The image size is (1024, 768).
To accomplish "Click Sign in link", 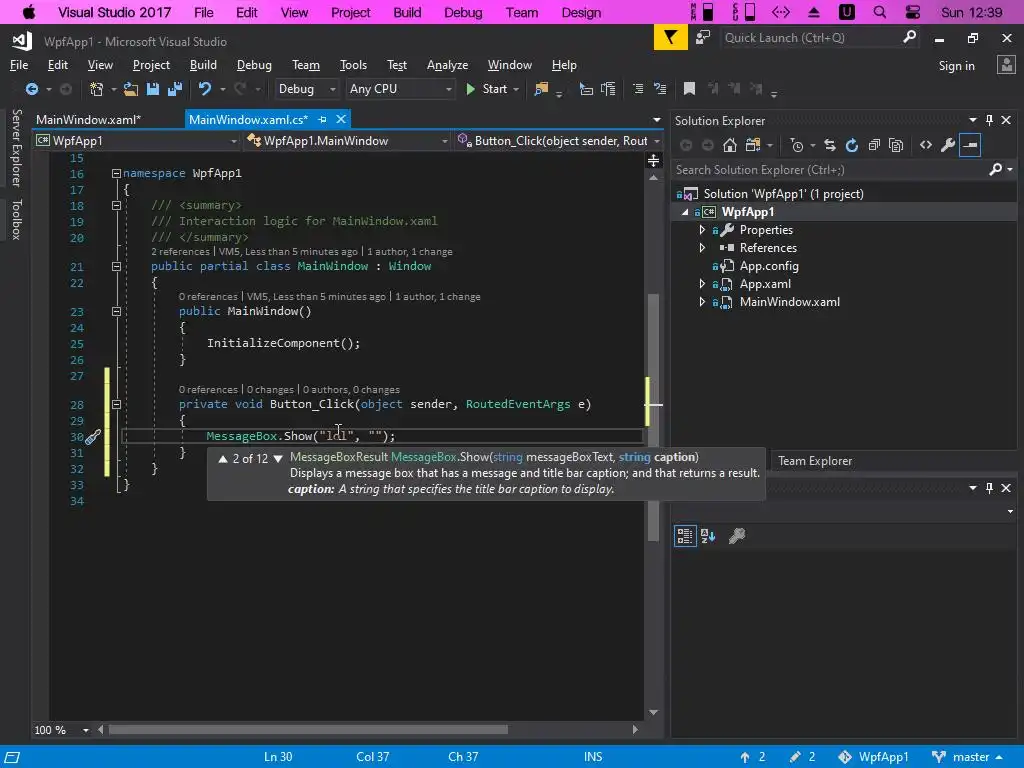I will (x=956, y=65).
